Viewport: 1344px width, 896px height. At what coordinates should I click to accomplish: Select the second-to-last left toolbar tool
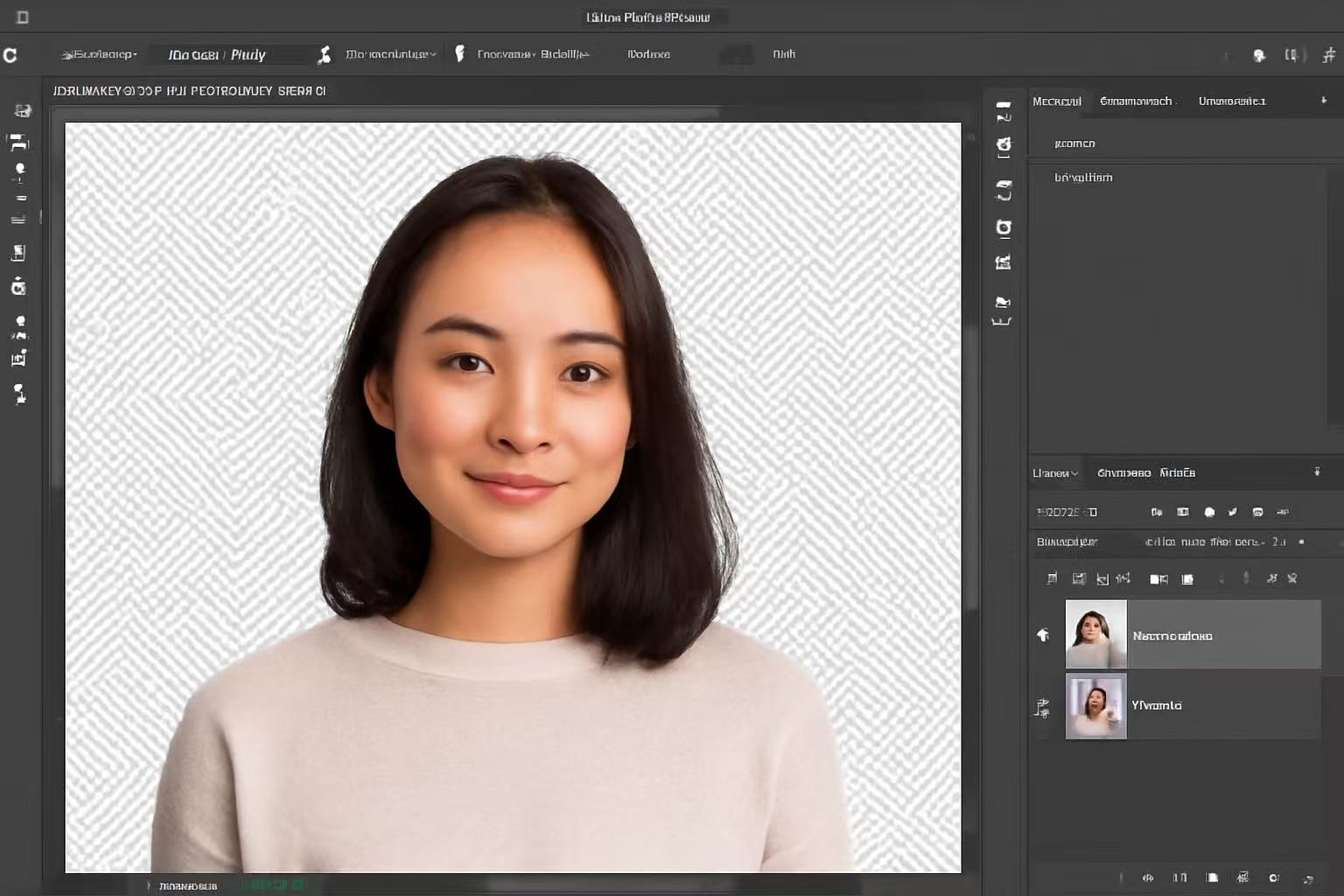pos(18,358)
